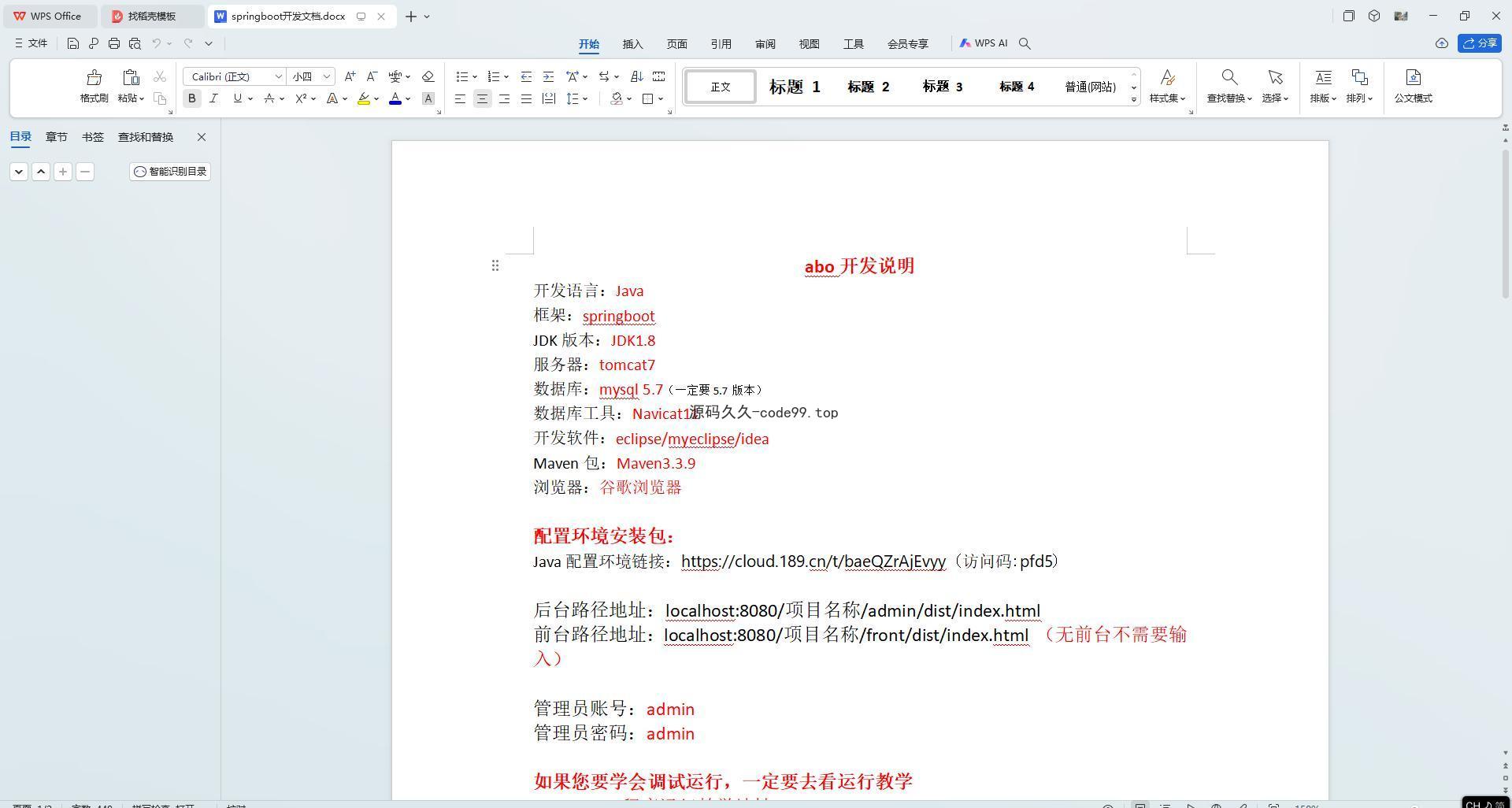Toggle Underline formatting

click(237, 98)
